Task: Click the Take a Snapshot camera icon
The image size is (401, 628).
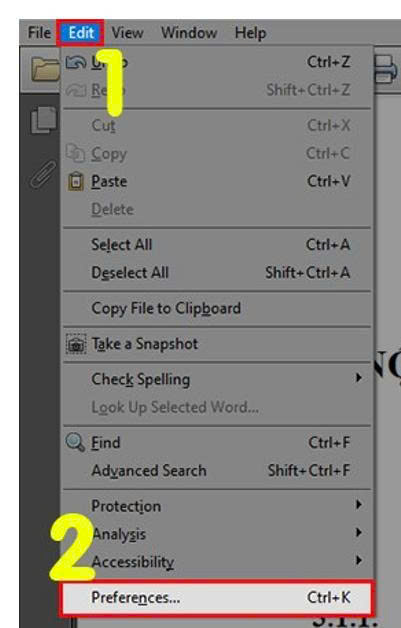Action: click(76, 344)
